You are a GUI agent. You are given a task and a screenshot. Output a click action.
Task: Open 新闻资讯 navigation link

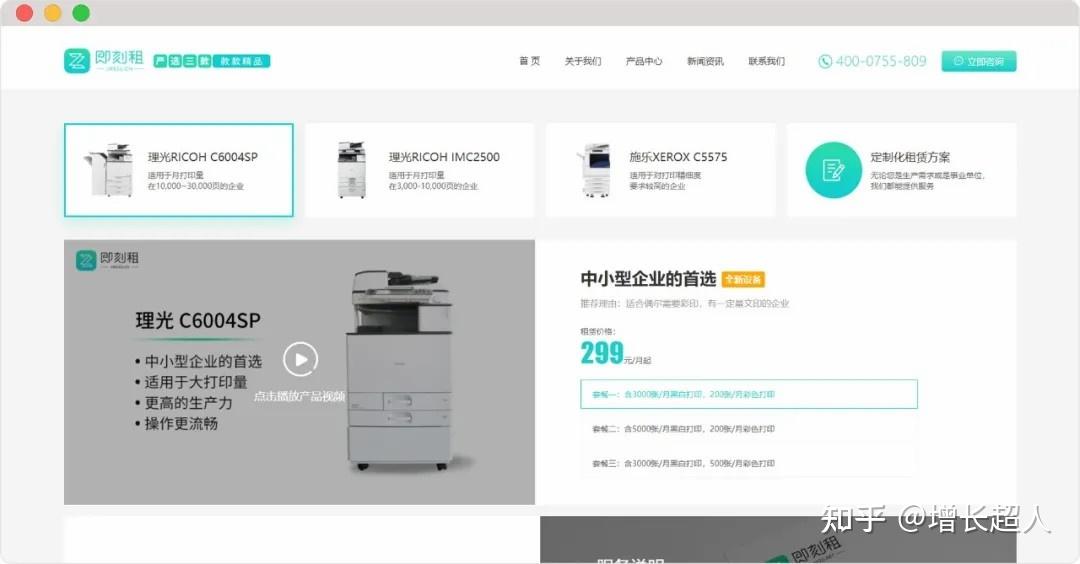point(705,61)
